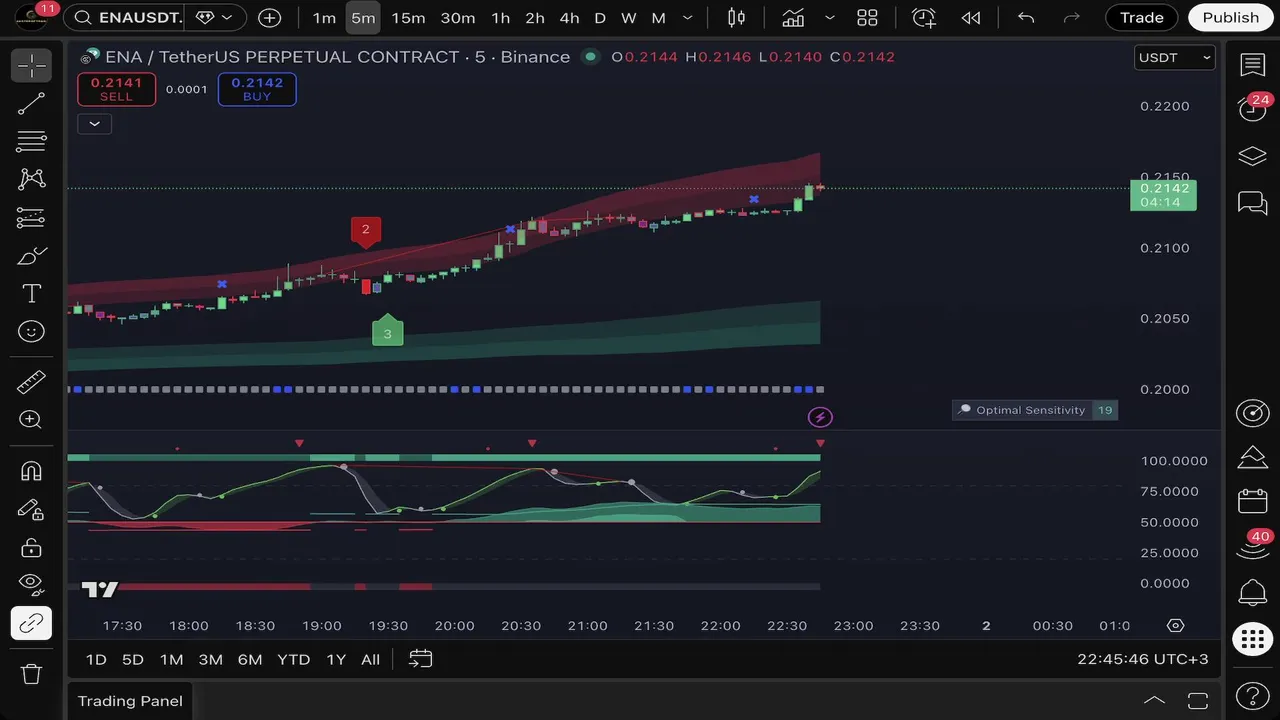Toggle stay in drawing mode
The width and height of the screenshot is (1280, 720).
click(31, 509)
